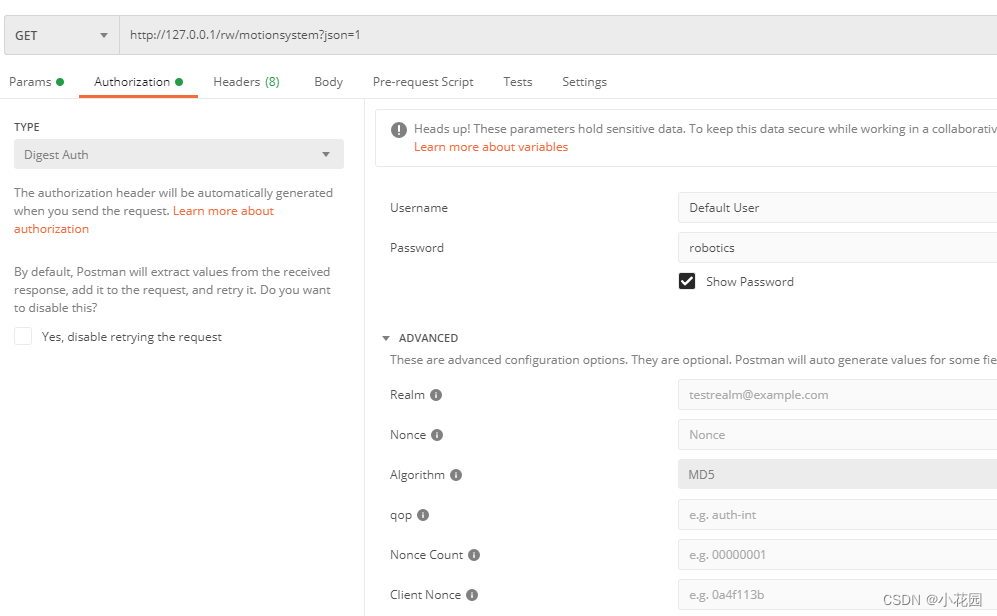
Task: Click the Client Nonce info icon
Action: click(x=472, y=595)
